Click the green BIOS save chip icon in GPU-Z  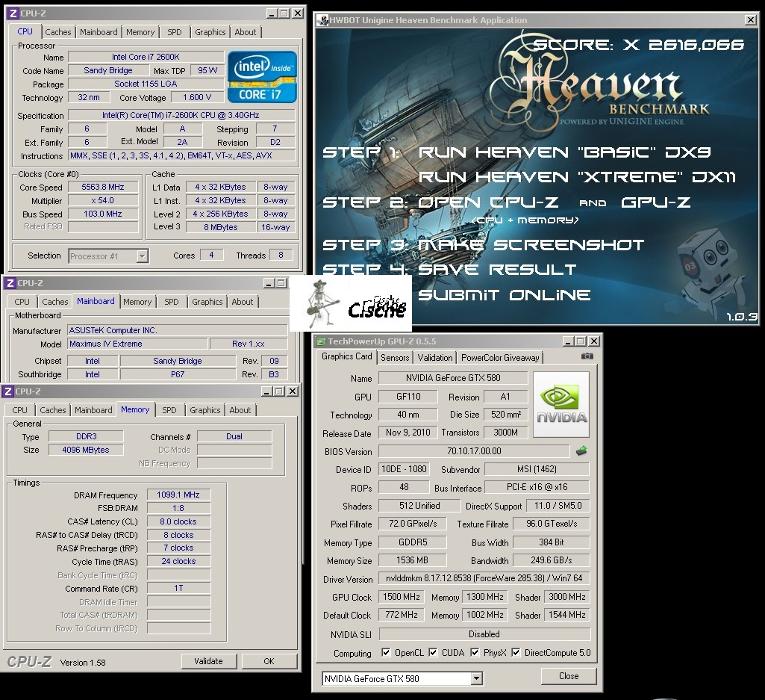(x=581, y=451)
